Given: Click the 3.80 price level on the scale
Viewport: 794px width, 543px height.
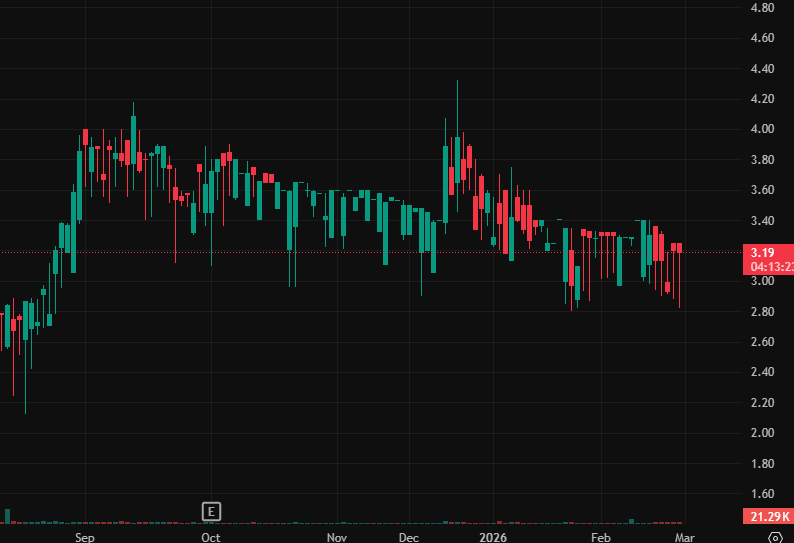Looking at the screenshot, I should point(762,160).
